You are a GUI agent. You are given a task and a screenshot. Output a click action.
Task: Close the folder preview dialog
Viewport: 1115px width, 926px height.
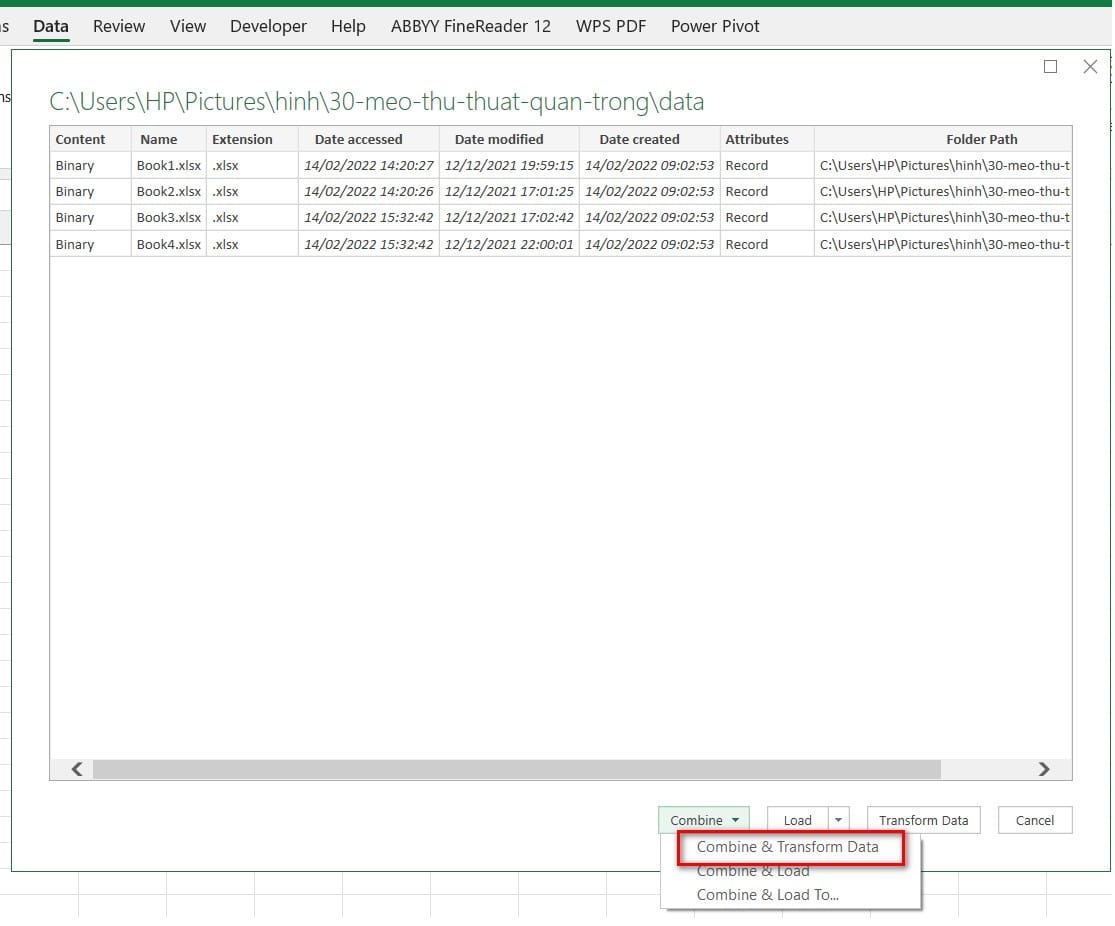(1090, 67)
